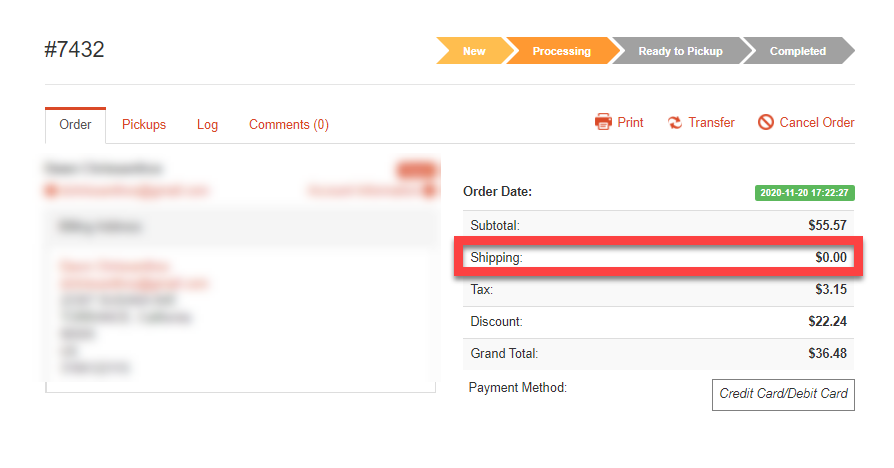Click the printer icon

point(603,122)
